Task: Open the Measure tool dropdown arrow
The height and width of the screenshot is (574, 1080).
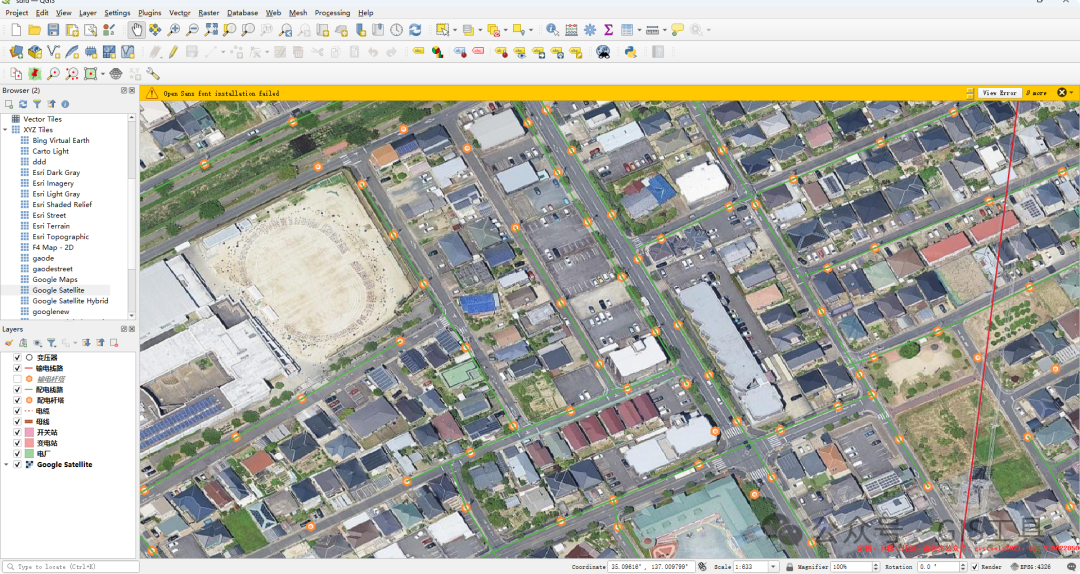Action: click(665, 30)
